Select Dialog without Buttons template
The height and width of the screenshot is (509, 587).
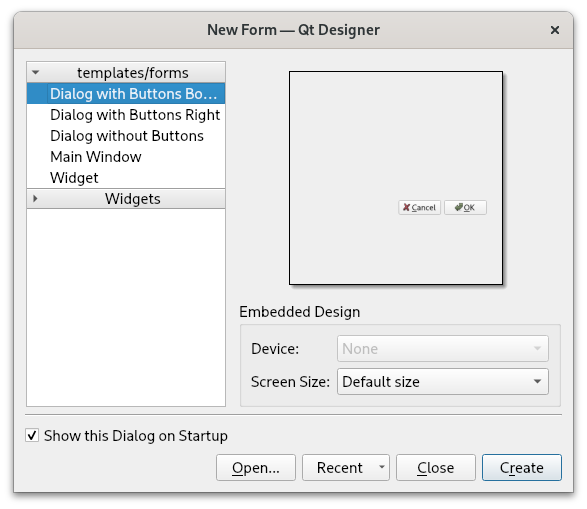click(x=126, y=136)
